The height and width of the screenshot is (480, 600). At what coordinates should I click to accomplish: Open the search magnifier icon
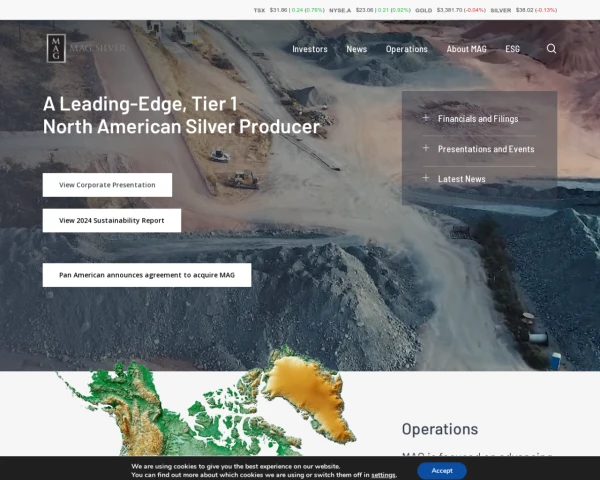click(551, 49)
